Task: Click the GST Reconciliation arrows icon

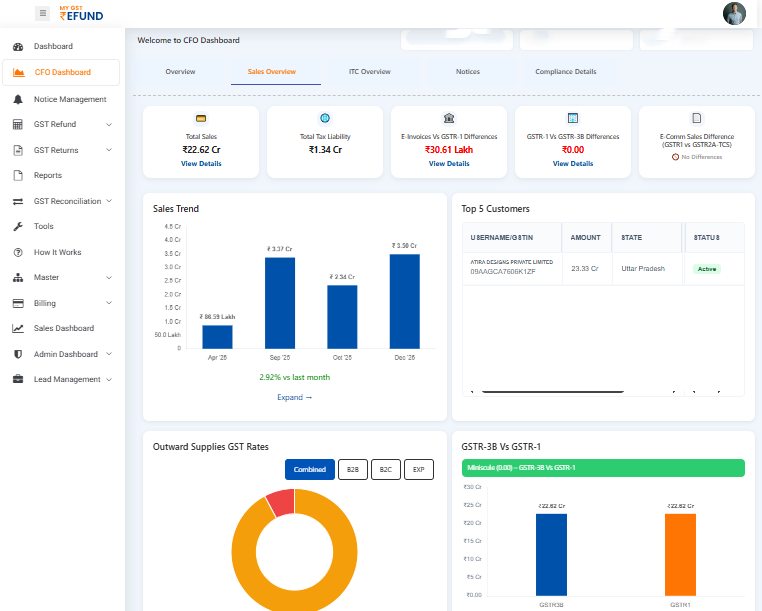Action: coord(18,201)
